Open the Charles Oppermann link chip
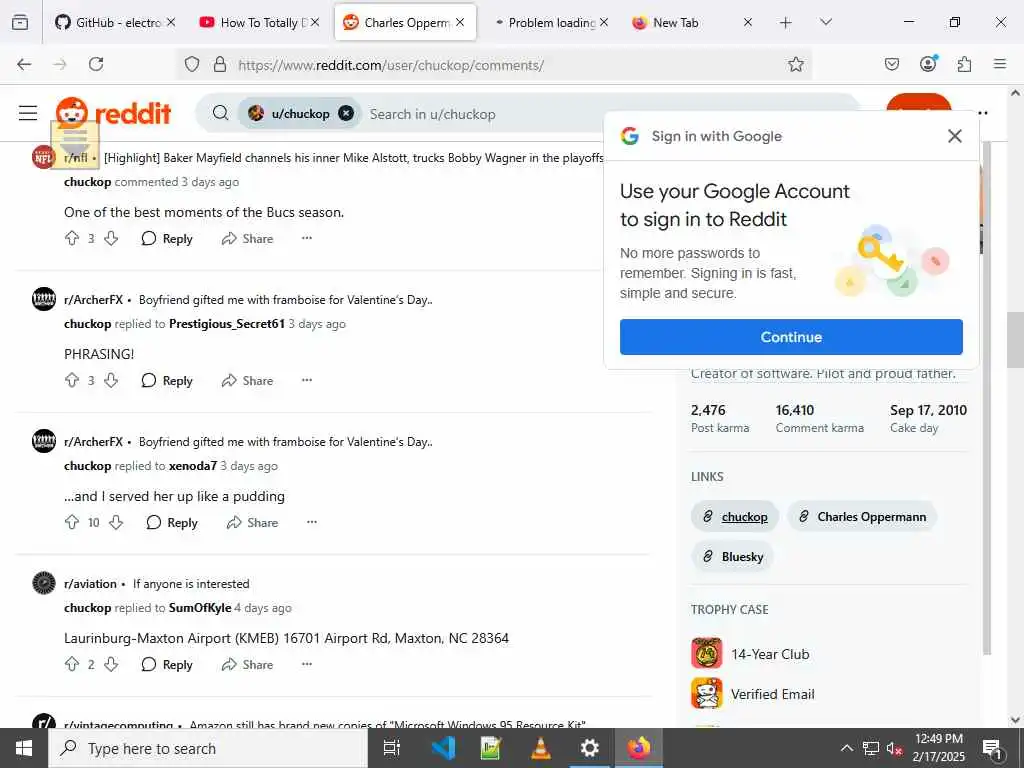The width and height of the screenshot is (1024, 768). [862, 517]
